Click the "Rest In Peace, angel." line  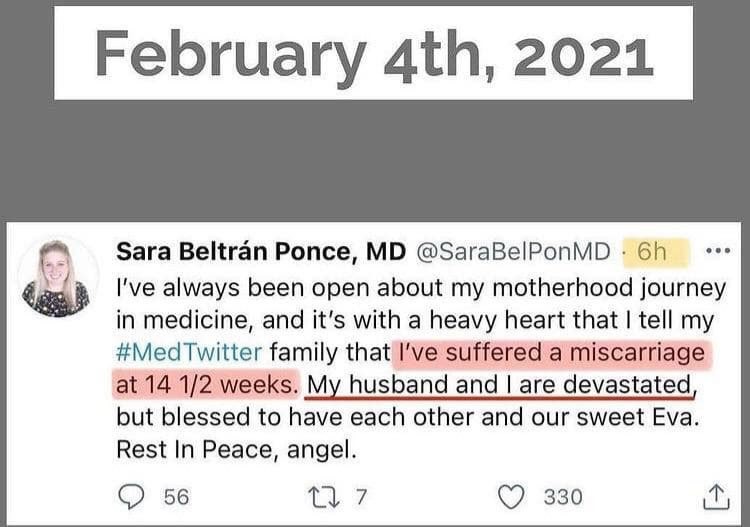point(236,450)
